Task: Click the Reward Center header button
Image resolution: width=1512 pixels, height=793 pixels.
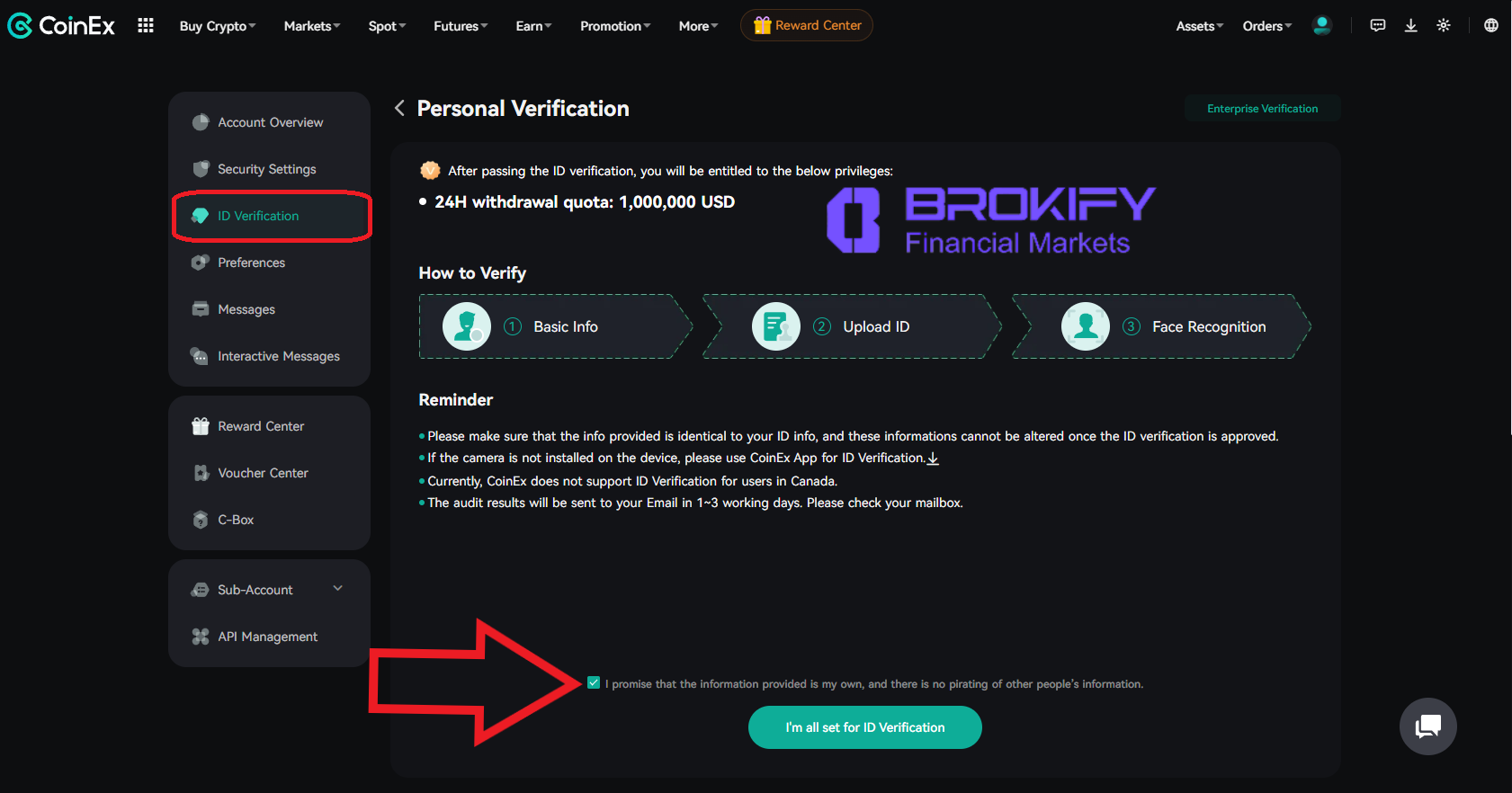Action: [807, 25]
